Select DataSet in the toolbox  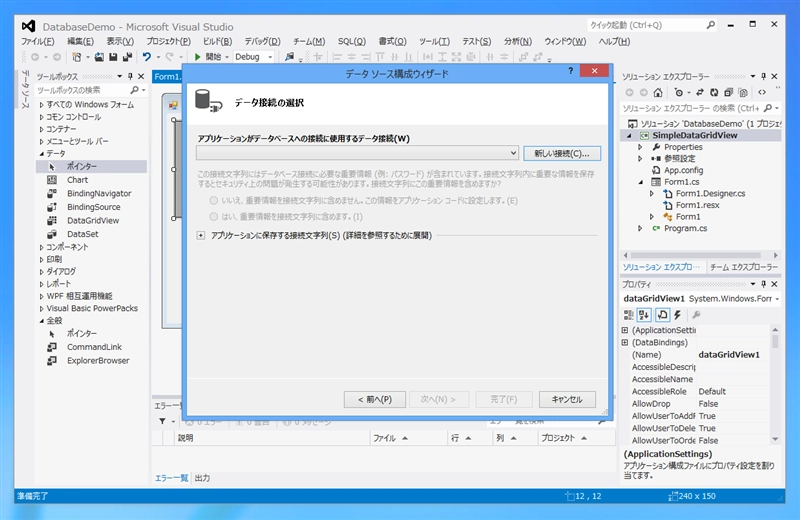(x=83, y=234)
